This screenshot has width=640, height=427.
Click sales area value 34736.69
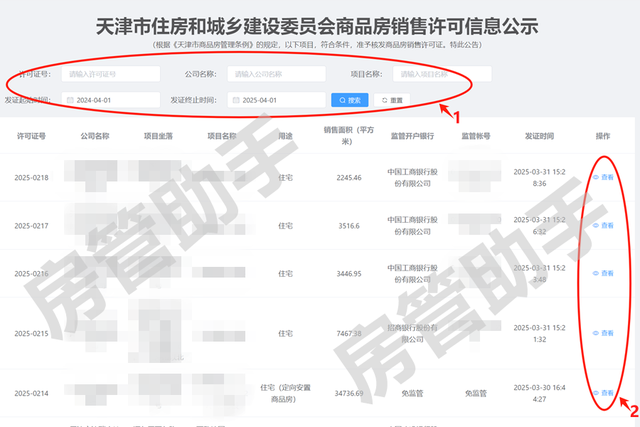point(349,393)
